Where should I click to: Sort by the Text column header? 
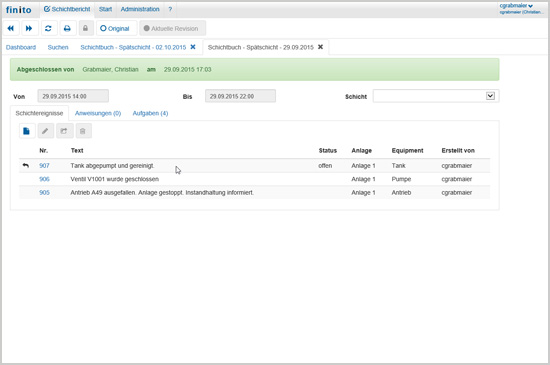point(77,151)
